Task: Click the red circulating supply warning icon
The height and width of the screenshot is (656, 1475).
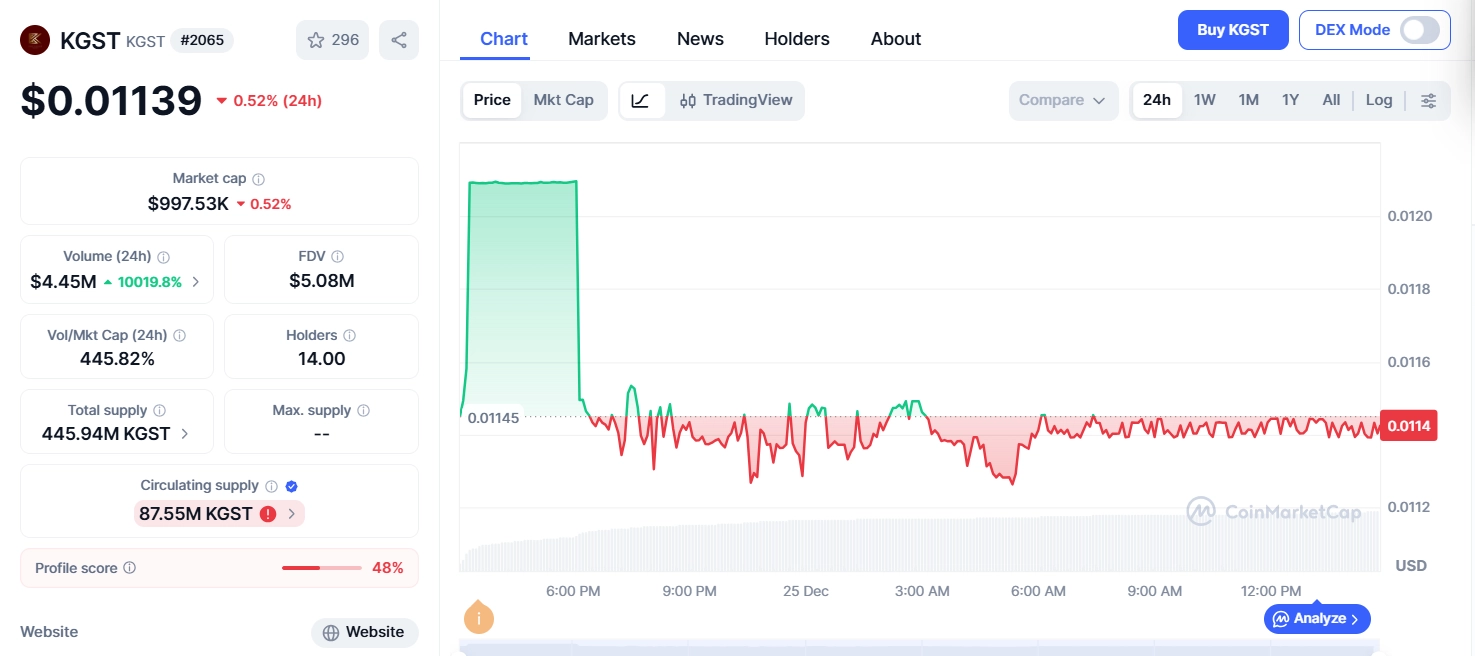Action: point(268,514)
